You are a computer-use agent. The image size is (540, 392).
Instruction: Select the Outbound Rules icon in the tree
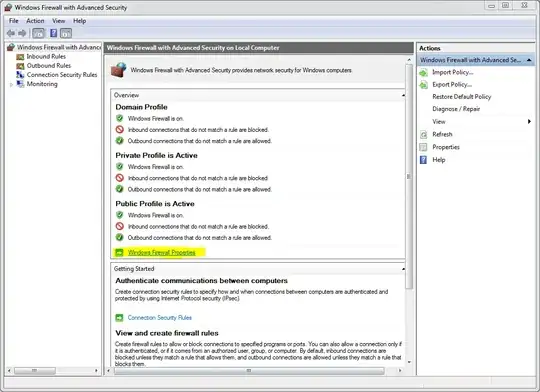(20, 65)
